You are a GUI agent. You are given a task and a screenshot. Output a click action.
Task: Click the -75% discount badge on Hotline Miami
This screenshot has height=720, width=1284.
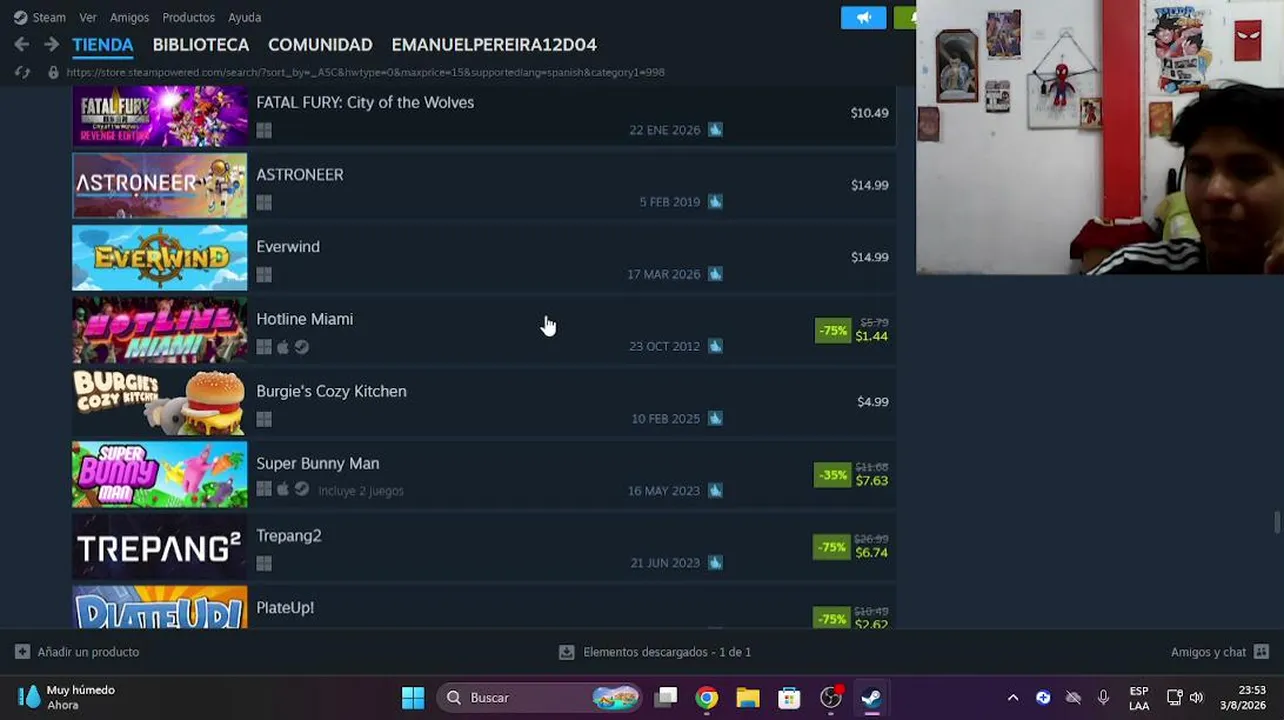pyautogui.click(x=833, y=331)
